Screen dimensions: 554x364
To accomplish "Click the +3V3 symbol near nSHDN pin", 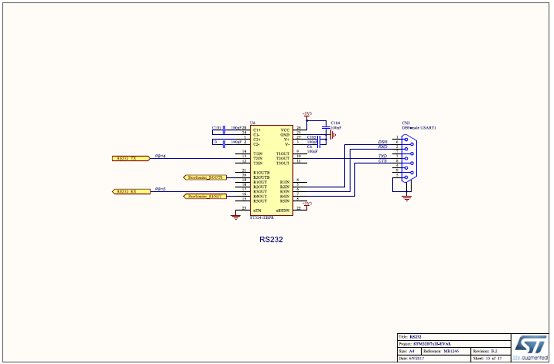I will (x=307, y=204).
